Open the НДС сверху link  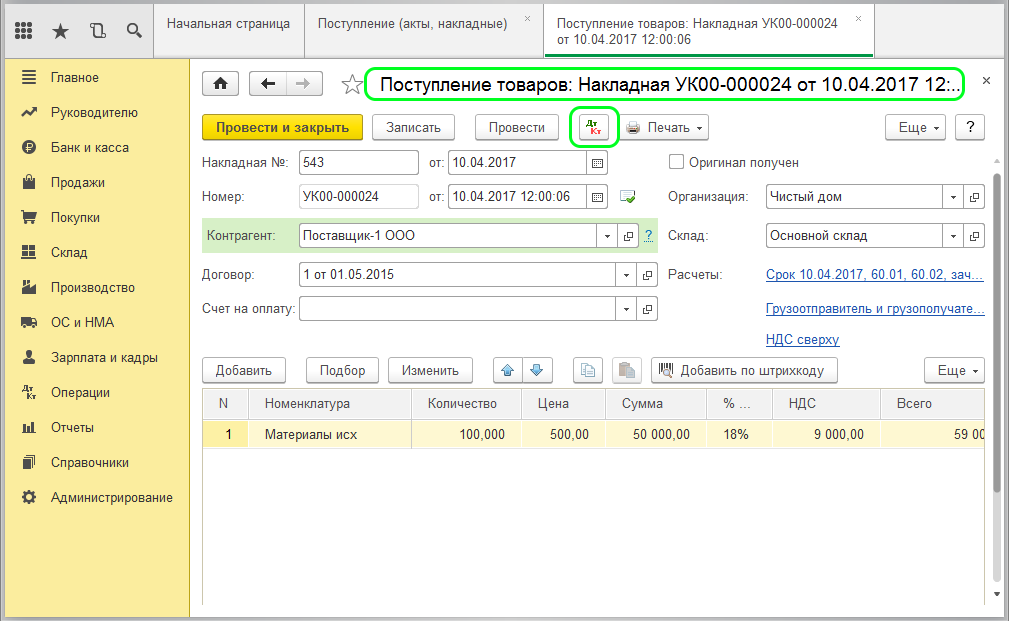(802, 340)
